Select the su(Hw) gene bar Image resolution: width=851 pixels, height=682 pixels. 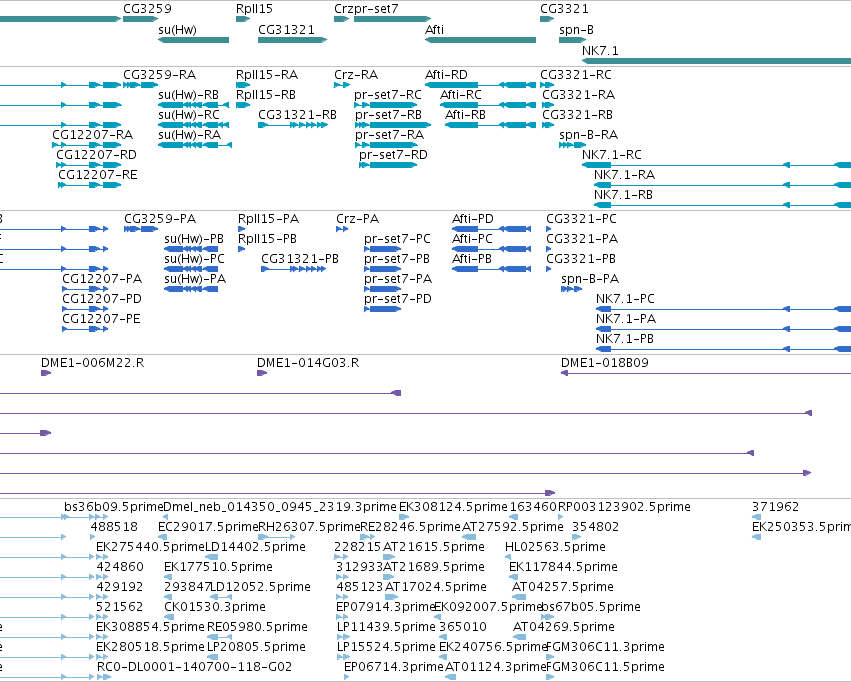(x=194, y=40)
